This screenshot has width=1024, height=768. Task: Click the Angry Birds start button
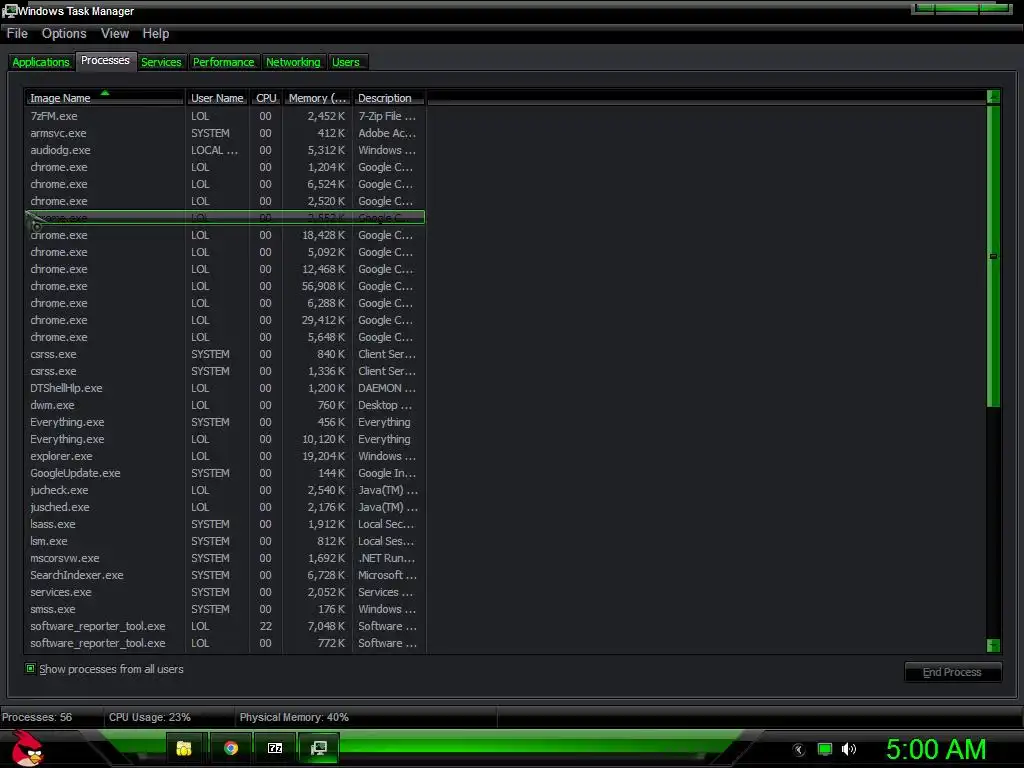27,748
